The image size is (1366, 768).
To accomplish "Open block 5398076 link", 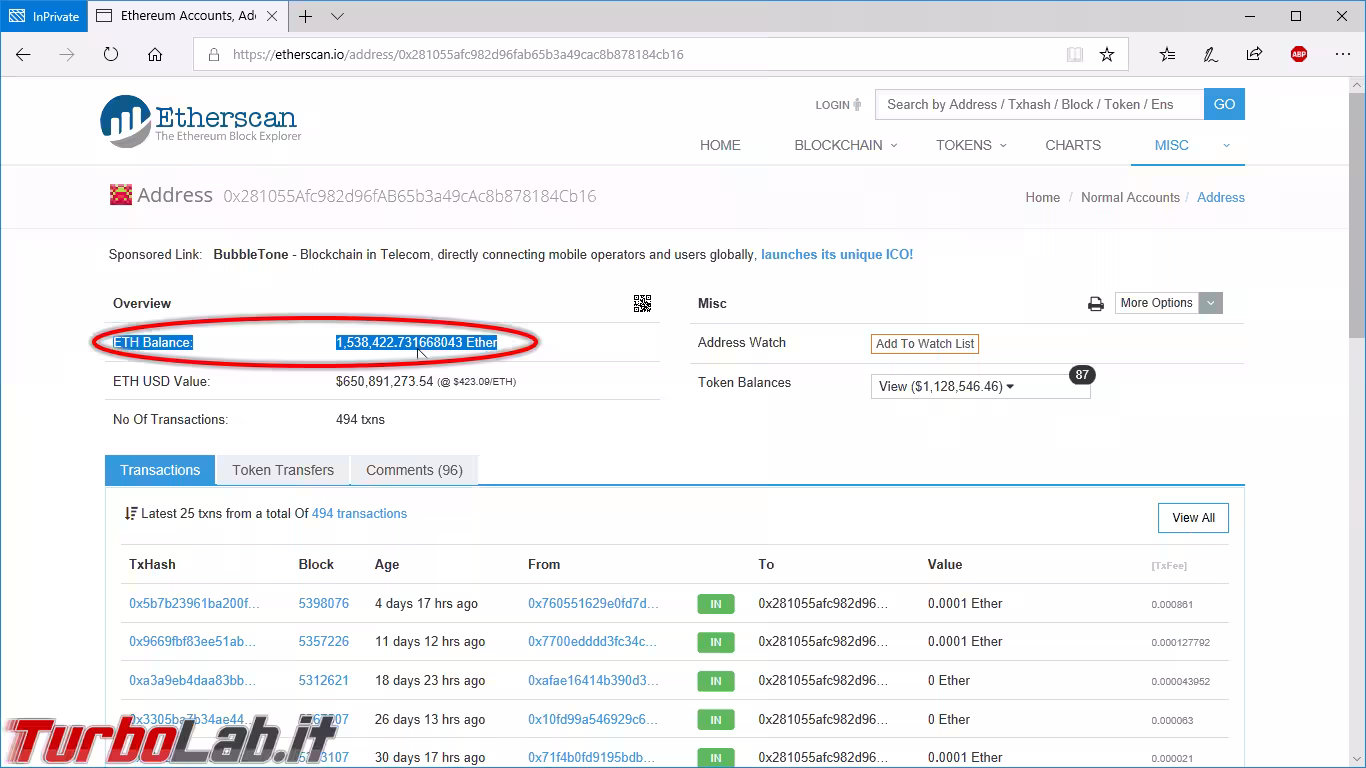I will pyautogui.click(x=323, y=604).
